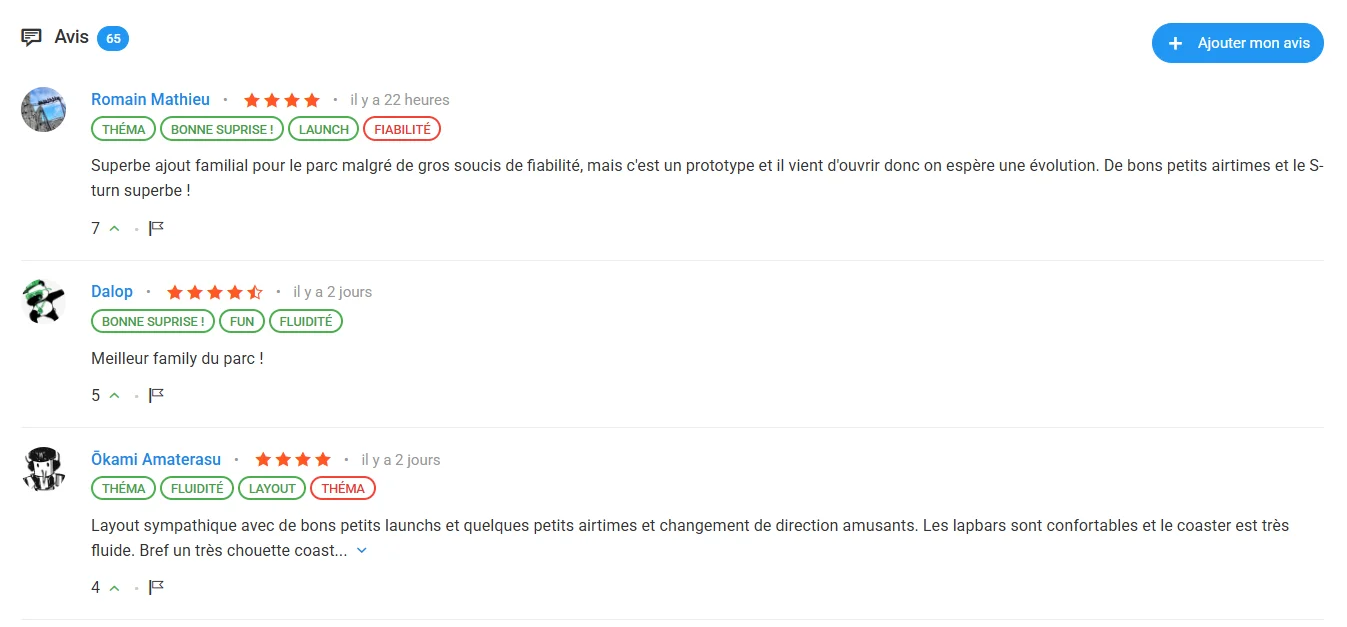Upvote Dalop's review
The width and height of the screenshot is (1347, 627).
point(114,395)
